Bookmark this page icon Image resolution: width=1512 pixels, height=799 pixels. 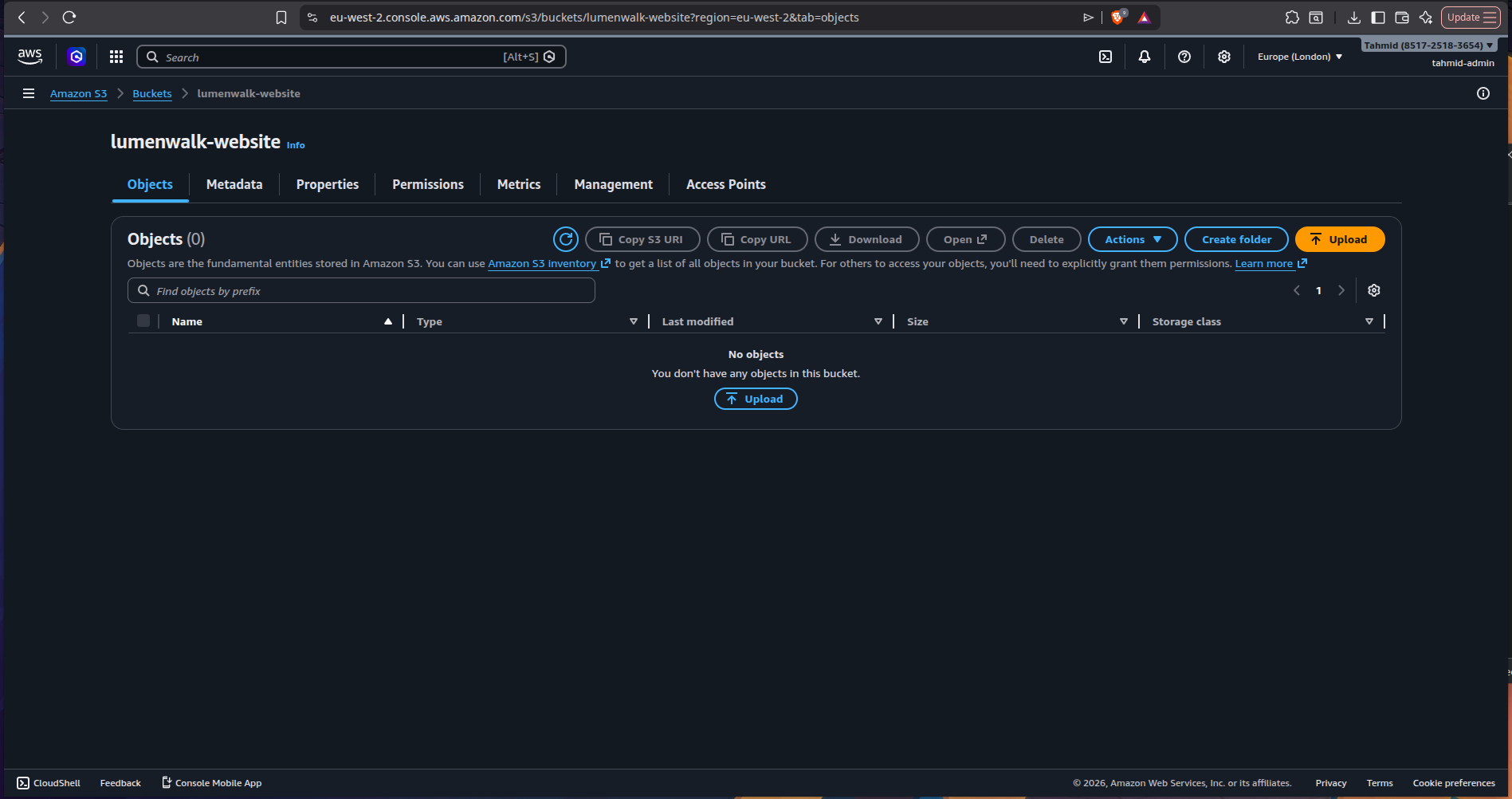281,18
